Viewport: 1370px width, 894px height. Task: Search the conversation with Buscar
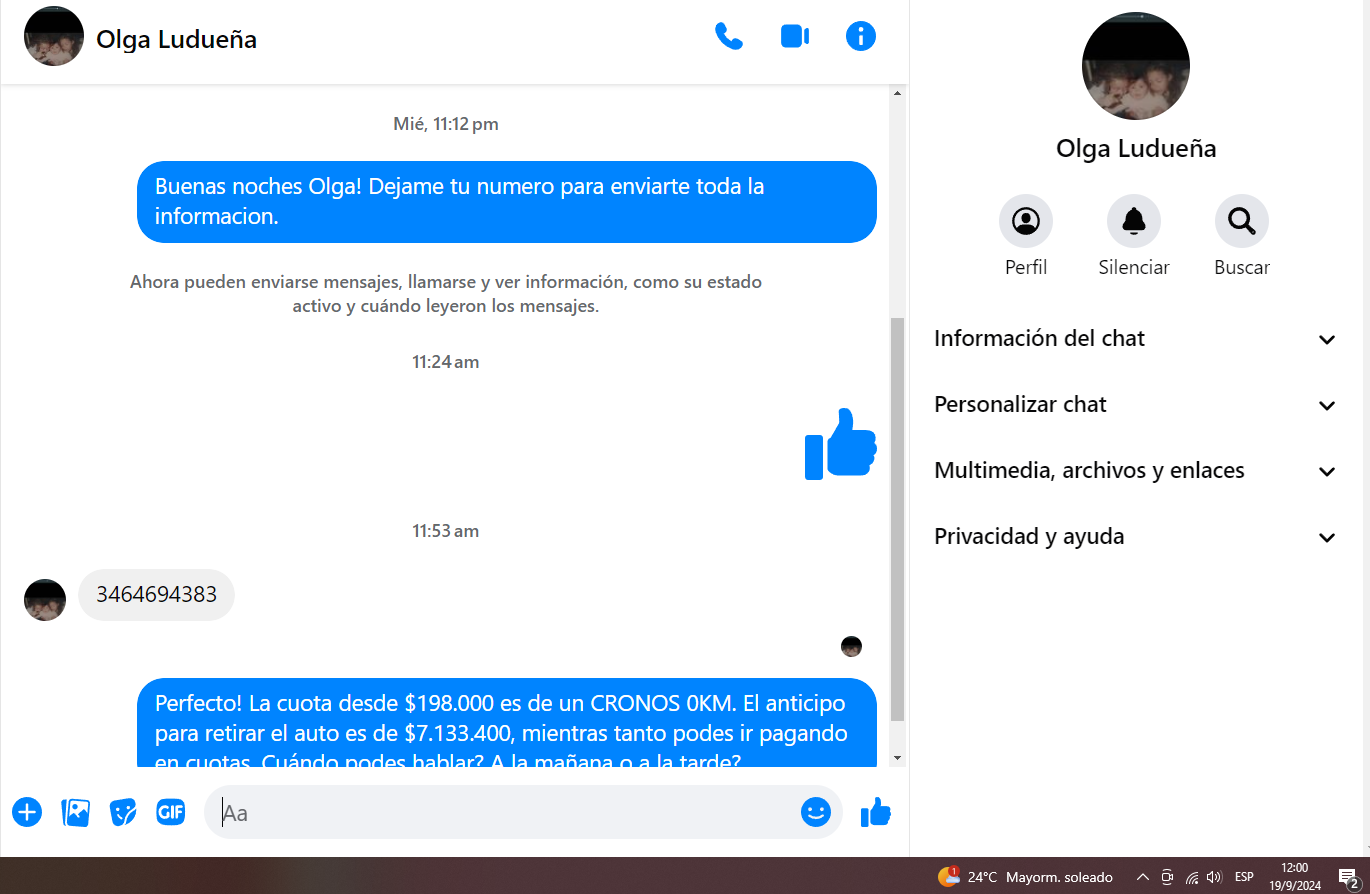(1241, 221)
